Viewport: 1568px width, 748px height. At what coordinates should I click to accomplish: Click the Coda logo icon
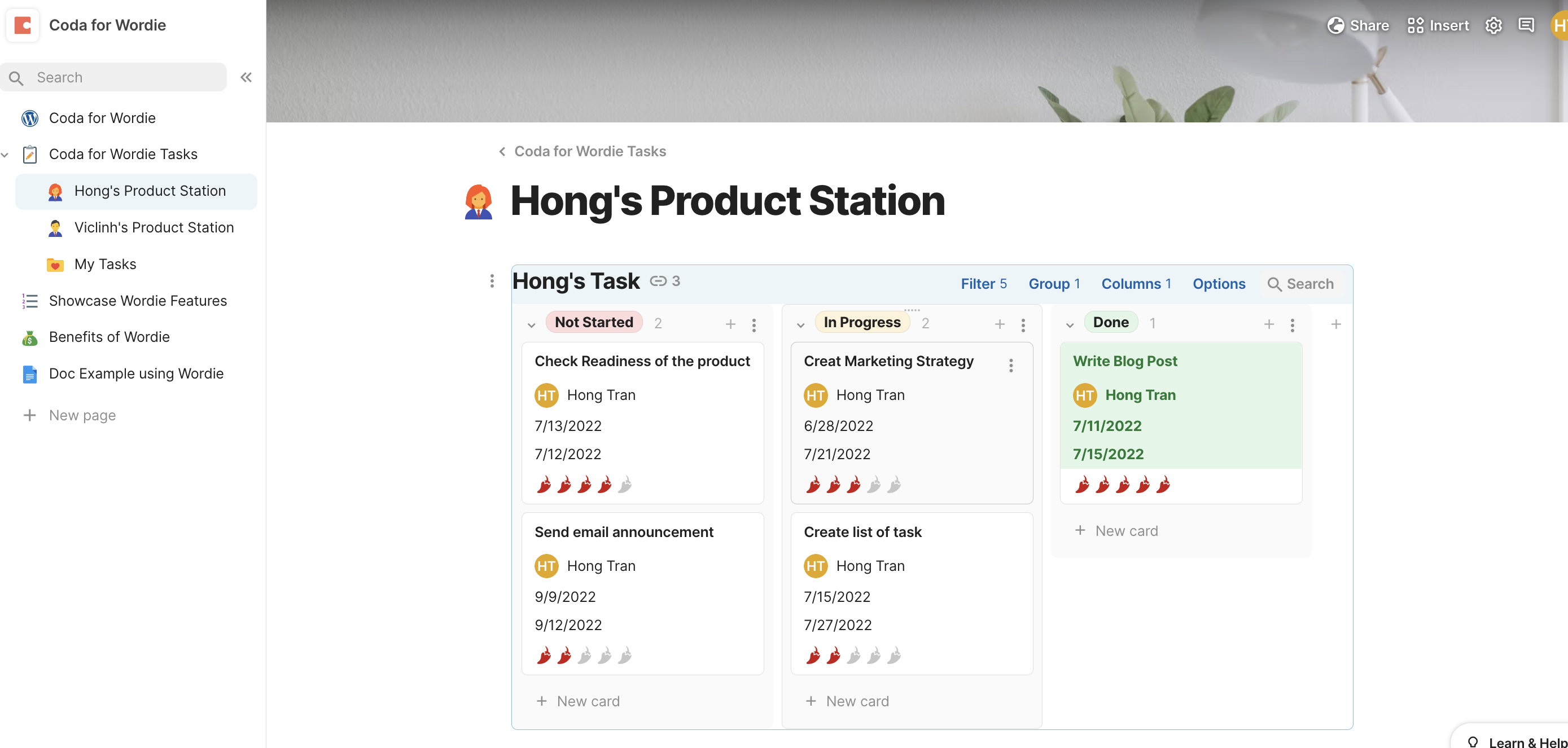[23, 25]
